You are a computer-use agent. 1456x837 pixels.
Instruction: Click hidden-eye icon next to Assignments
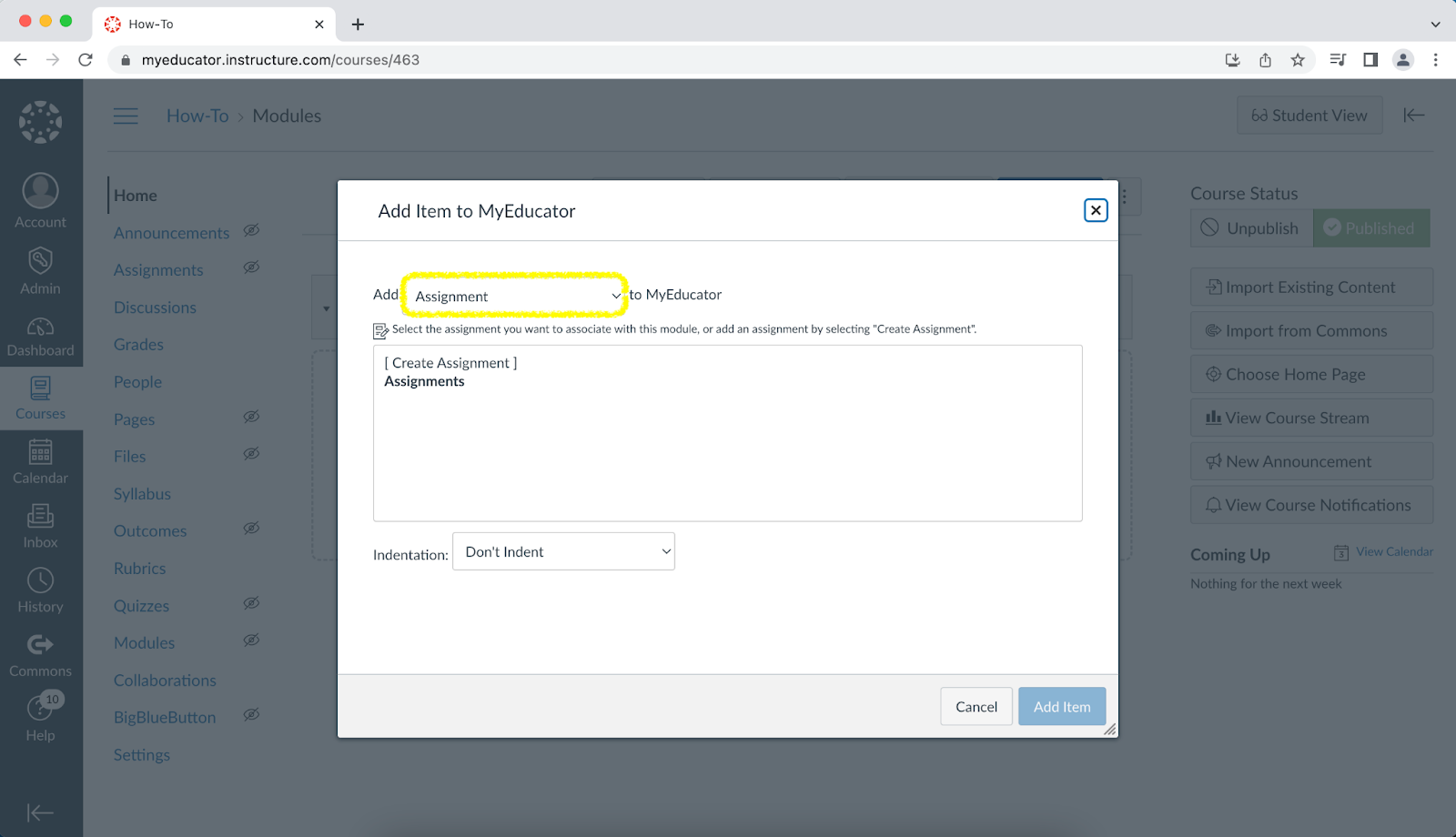[x=251, y=267]
